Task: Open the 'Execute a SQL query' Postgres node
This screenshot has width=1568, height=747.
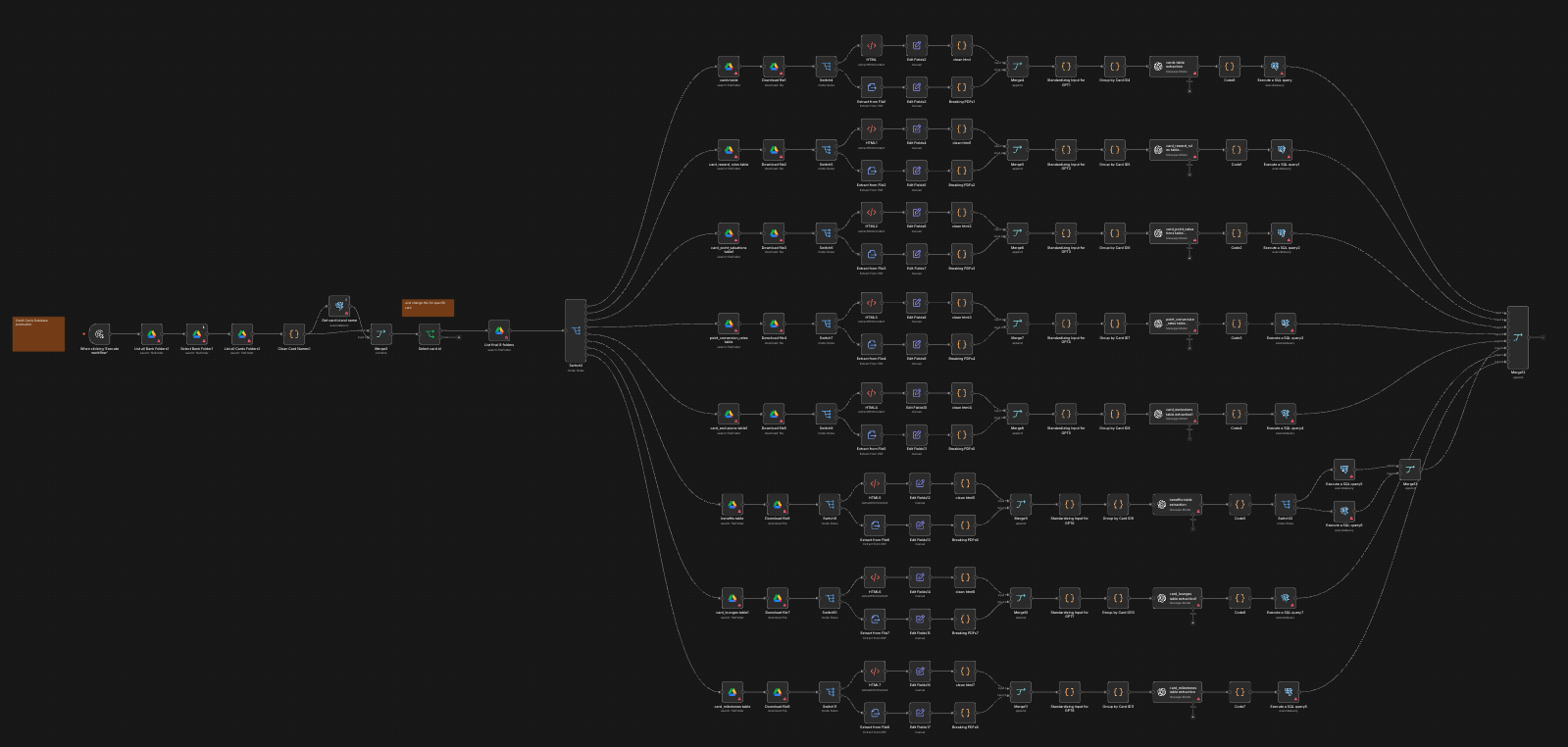Action: [x=1274, y=67]
